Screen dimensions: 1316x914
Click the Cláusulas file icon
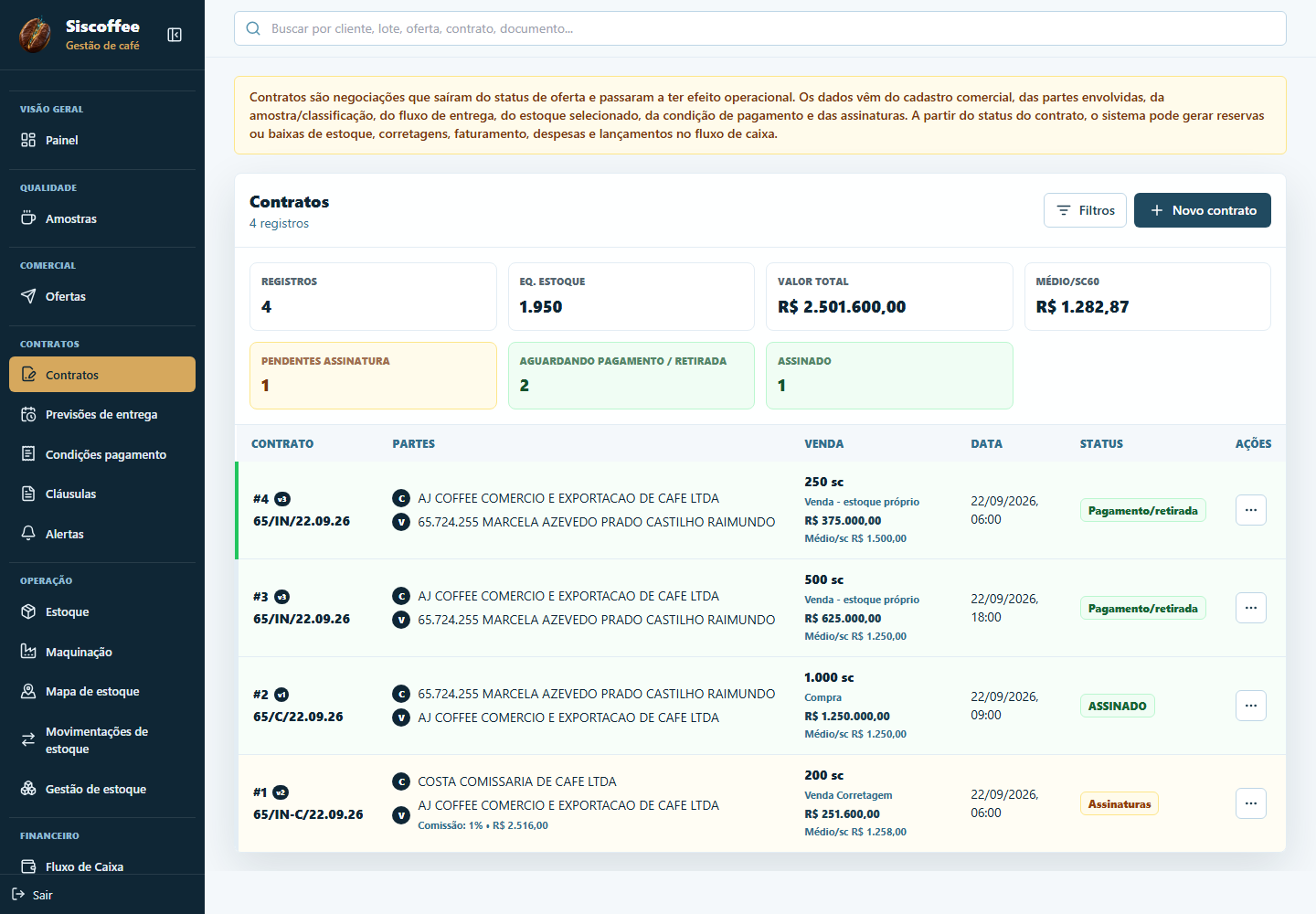28,494
